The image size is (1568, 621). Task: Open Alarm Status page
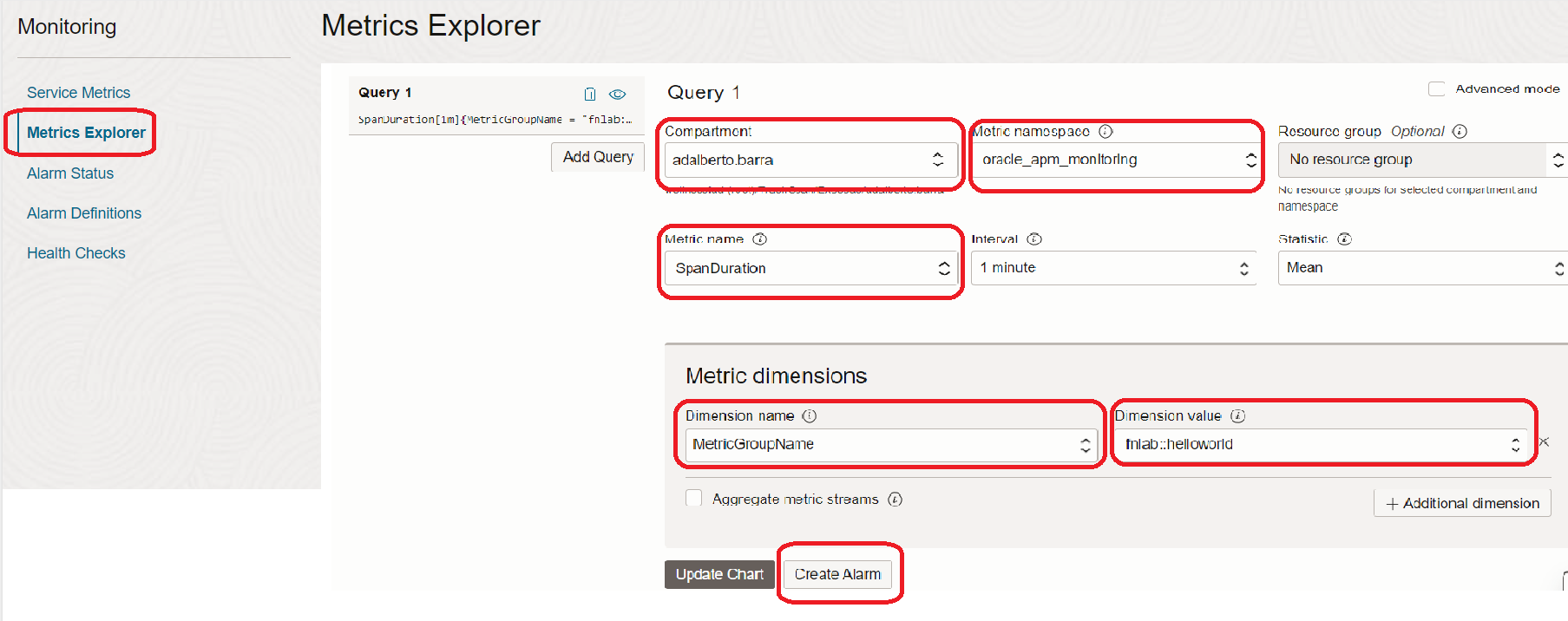[x=70, y=173]
